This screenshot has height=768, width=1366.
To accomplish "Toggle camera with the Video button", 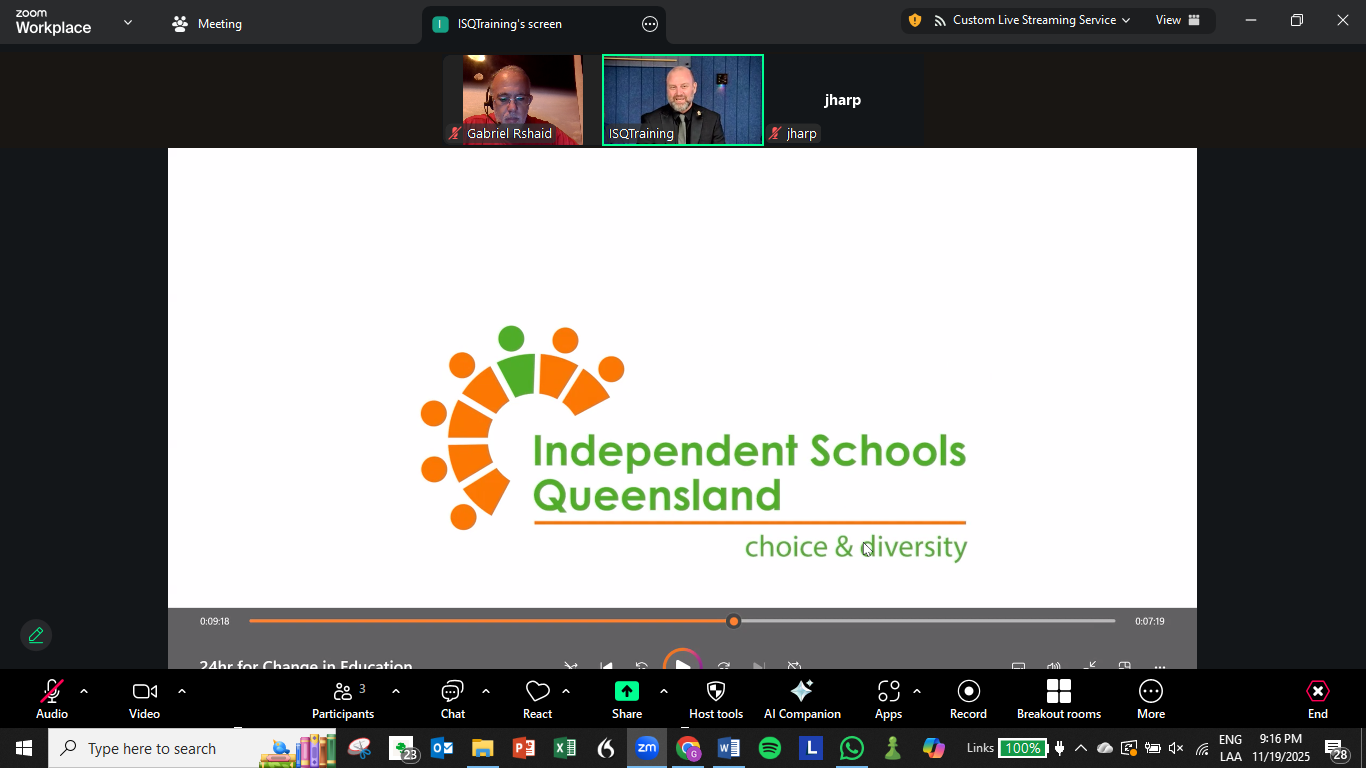I will (x=144, y=698).
